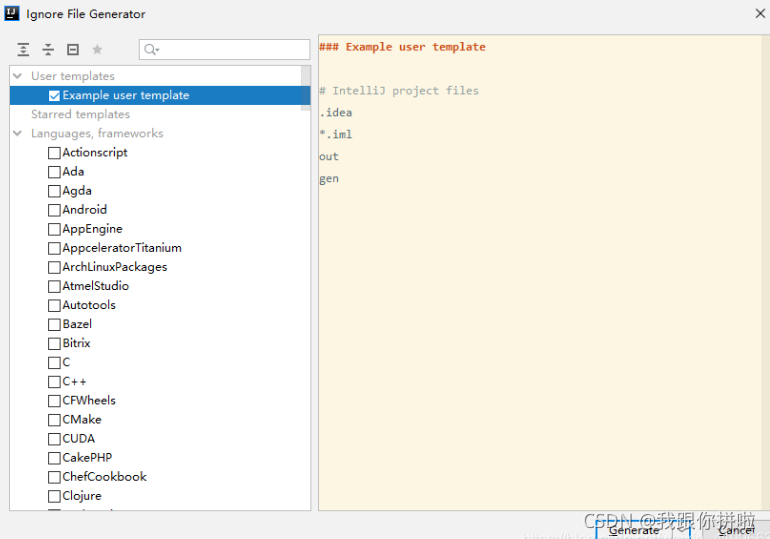Check the Ada checkbox
Viewport: 770px width, 539px height.
point(55,172)
